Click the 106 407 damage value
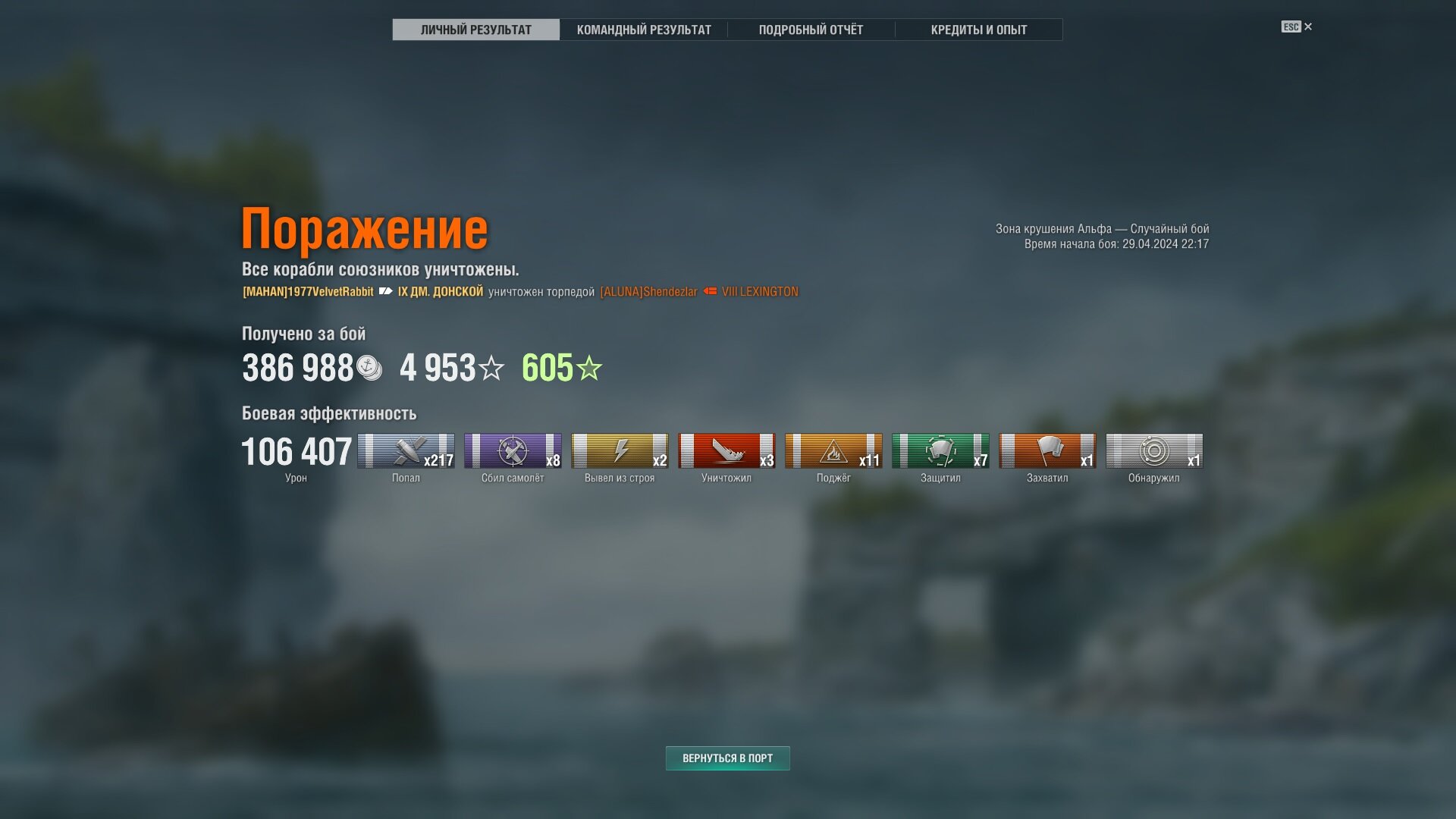Viewport: 1456px width, 819px height. tap(297, 452)
